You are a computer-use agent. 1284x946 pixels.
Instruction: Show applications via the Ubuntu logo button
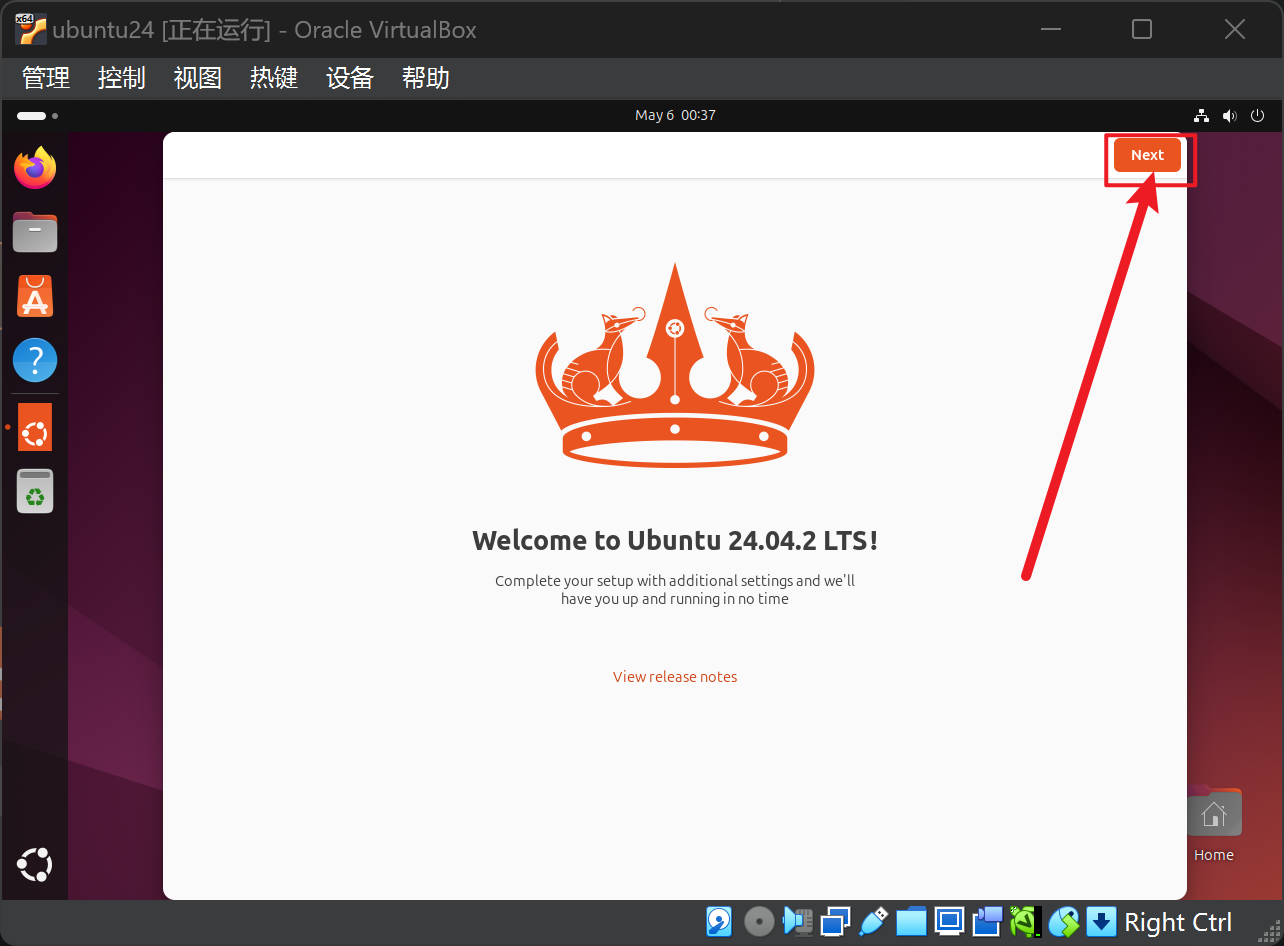pyautogui.click(x=35, y=865)
